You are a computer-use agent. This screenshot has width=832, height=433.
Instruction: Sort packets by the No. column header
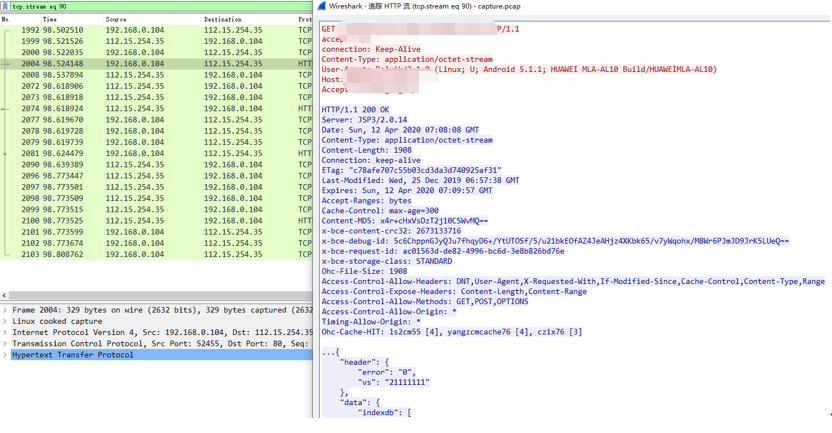[20, 19]
